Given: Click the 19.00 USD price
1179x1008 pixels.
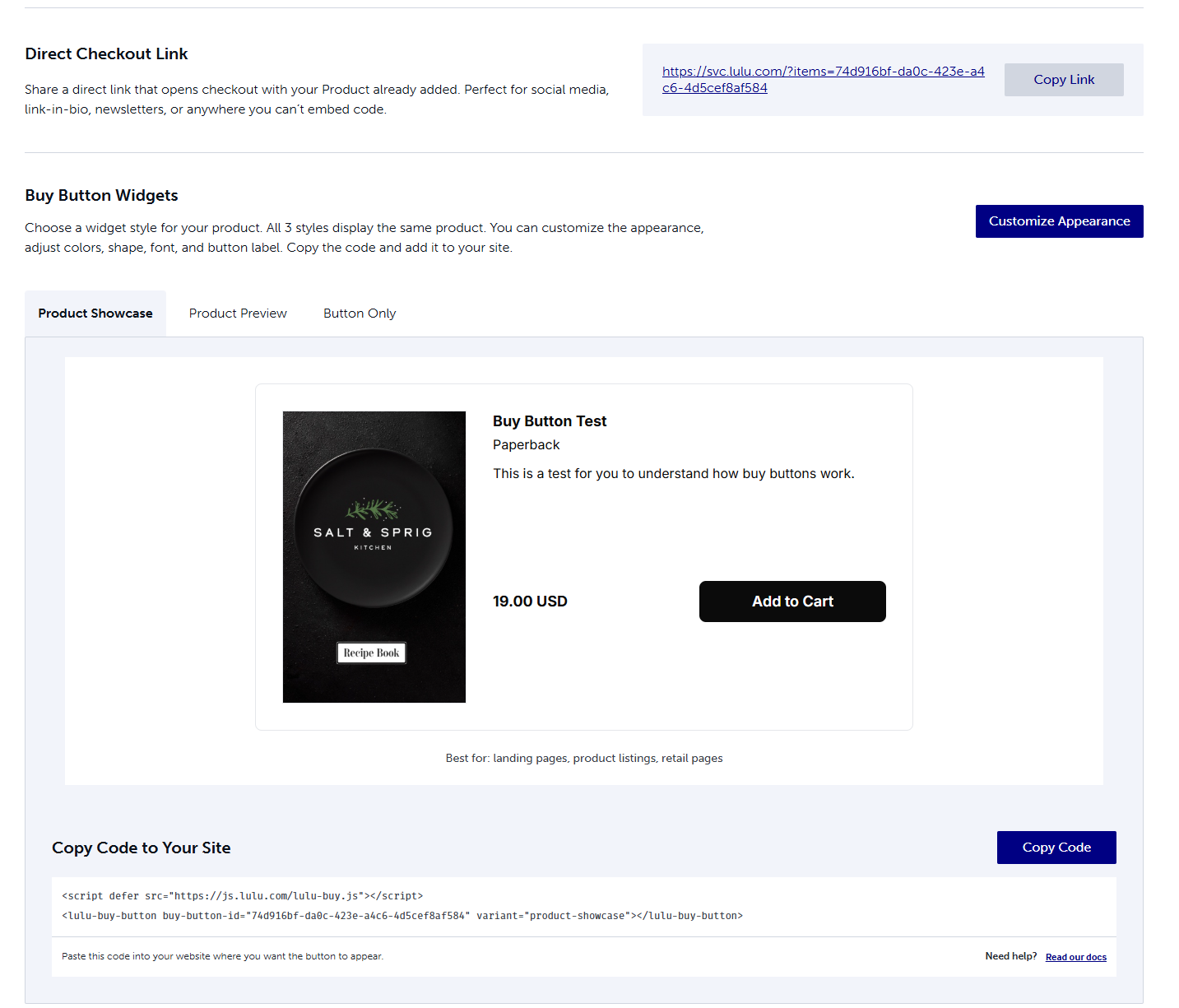Looking at the screenshot, I should click(530, 602).
